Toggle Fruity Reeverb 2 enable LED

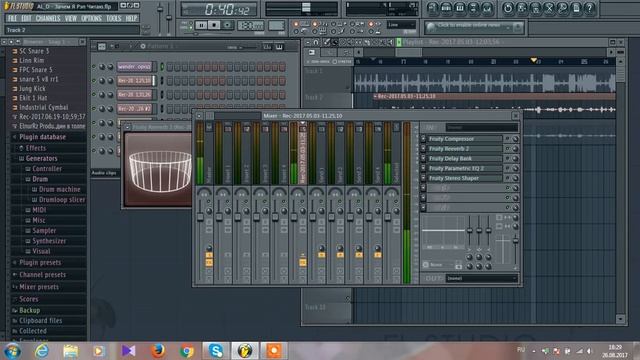click(x=507, y=149)
